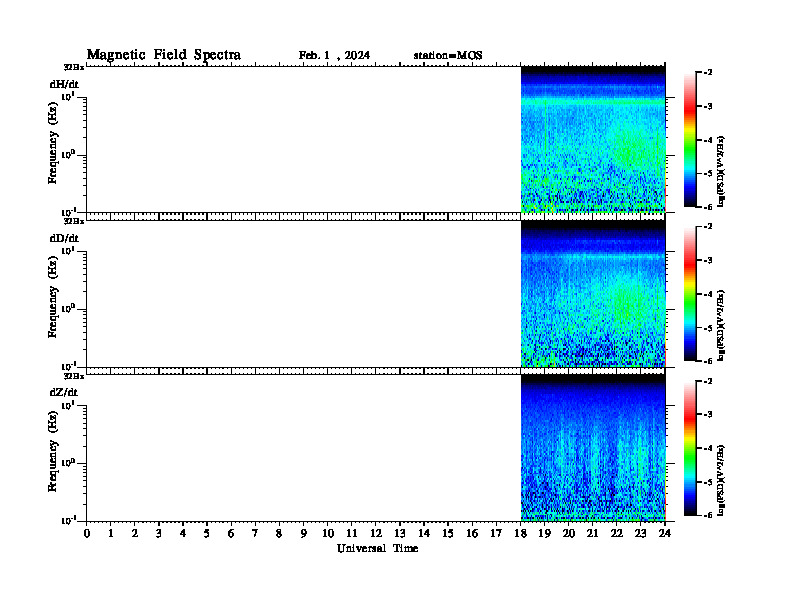Click the 'dZ/dt' panel label
Viewport: 792px width, 612px height.
(x=64, y=392)
